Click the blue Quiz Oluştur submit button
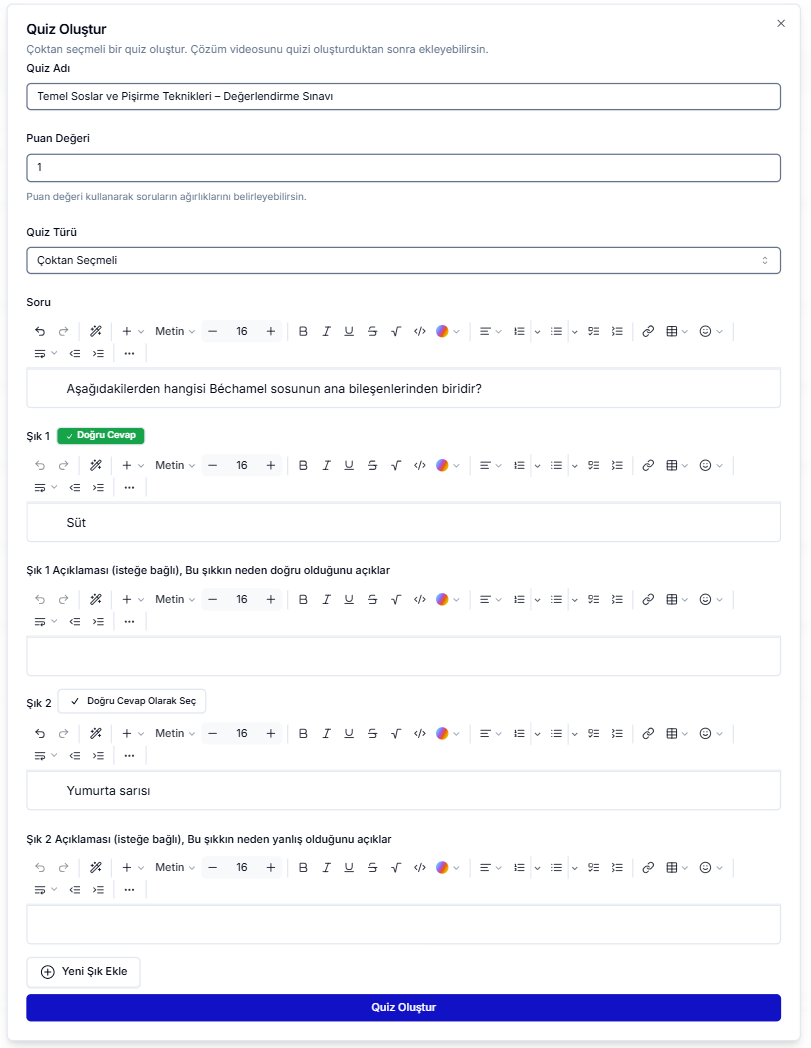 pos(403,1007)
